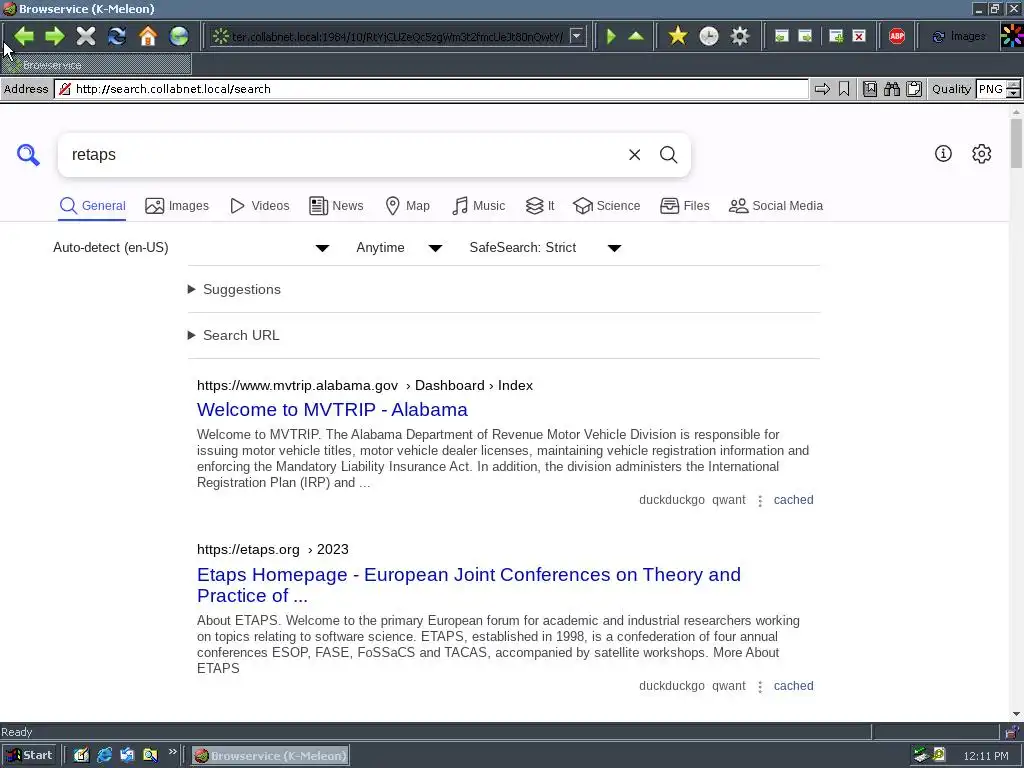Viewport: 1024px width, 768px height.
Task: Click the clipboard icon near Quality
Action: (914, 89)
